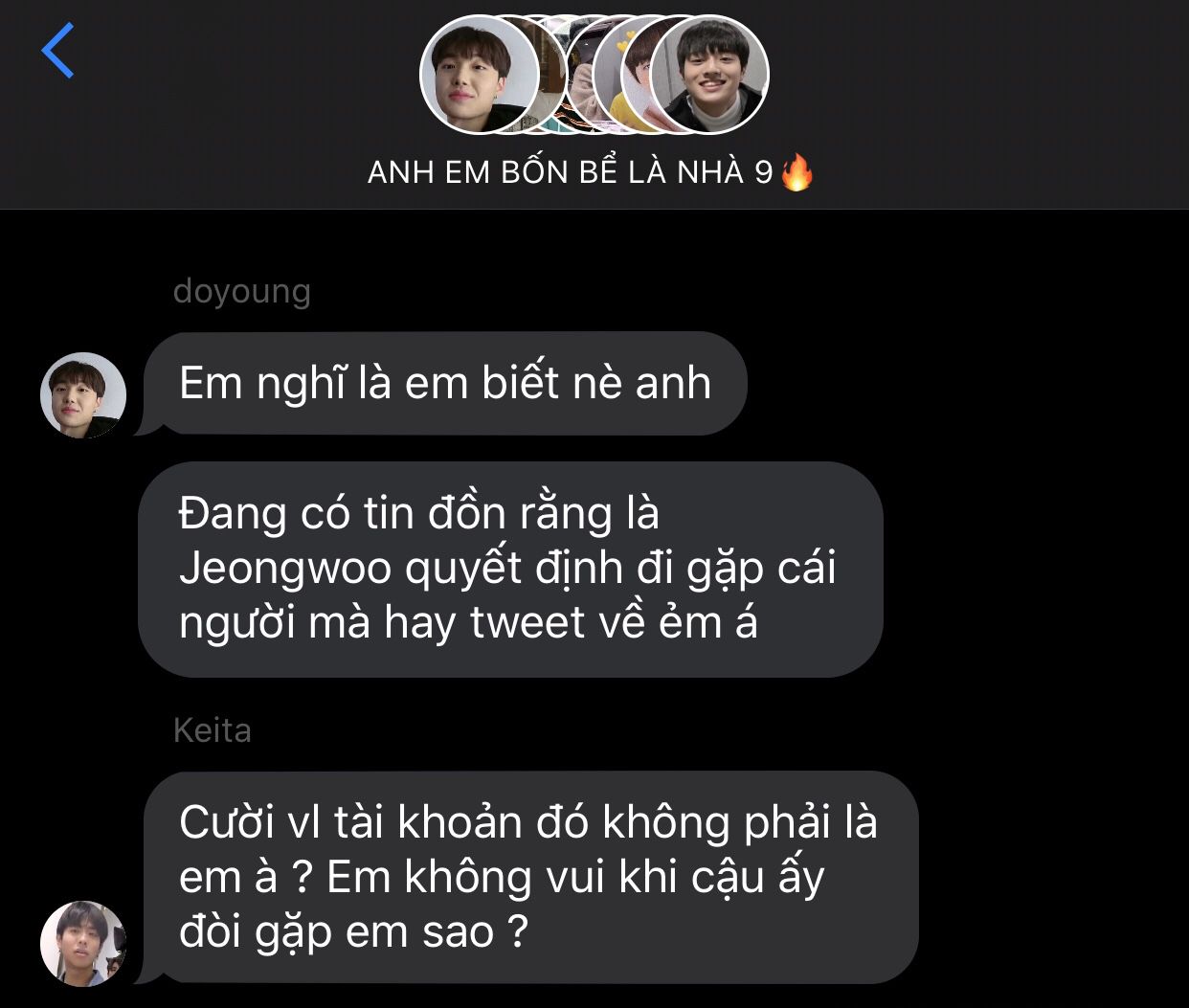This screenshot has width=1189, height=1008.
Task: Tap the number 9 in the group title
Action: coord(763,172)
